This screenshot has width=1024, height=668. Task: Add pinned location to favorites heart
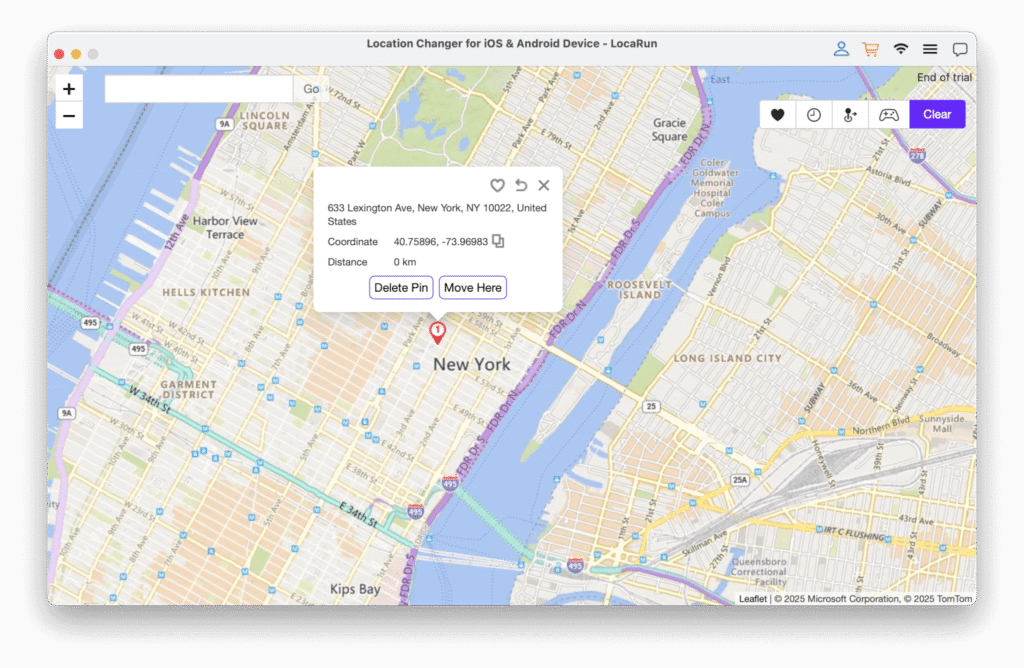(497, 185)
